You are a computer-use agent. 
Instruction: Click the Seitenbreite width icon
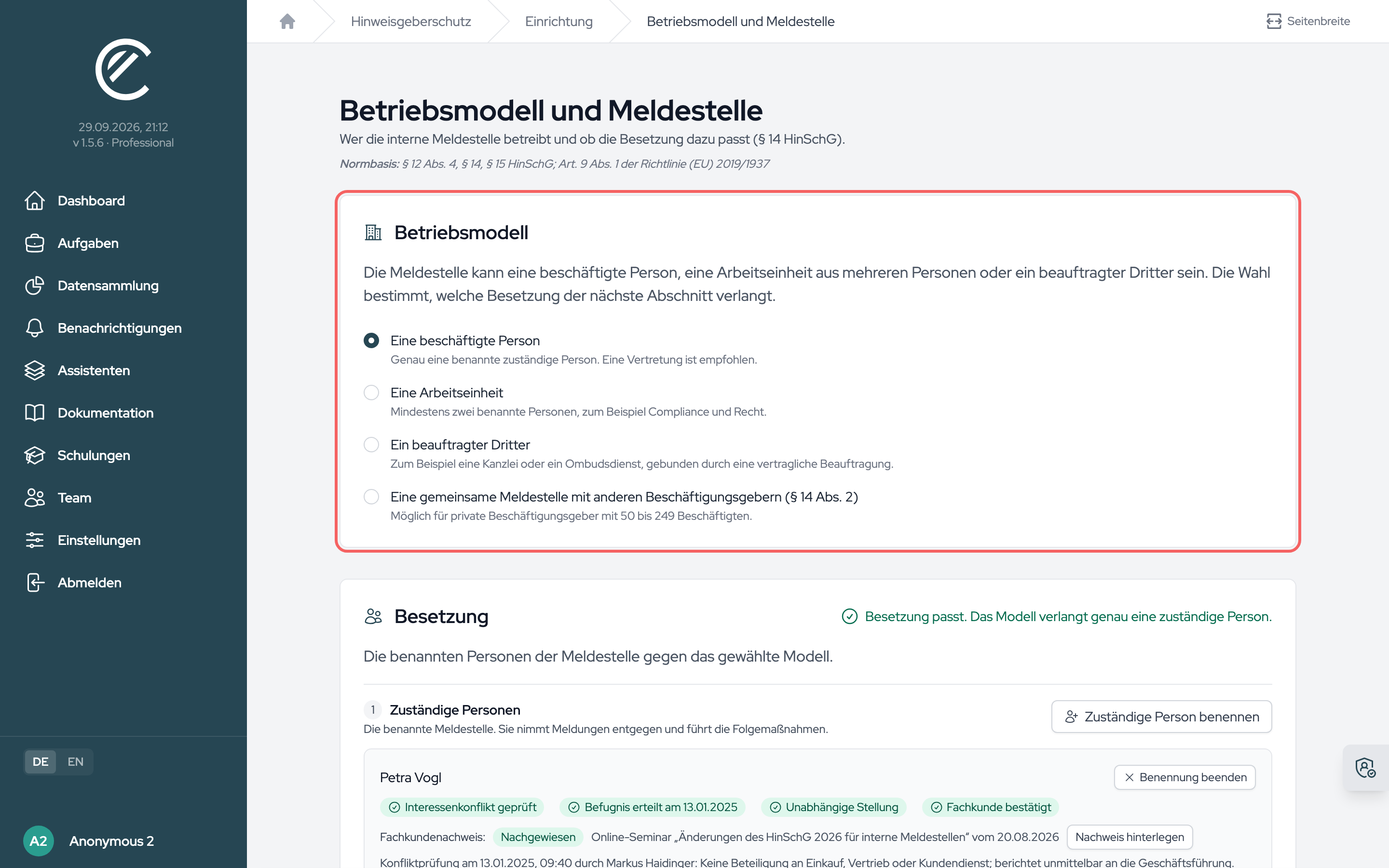(1274, 21)
